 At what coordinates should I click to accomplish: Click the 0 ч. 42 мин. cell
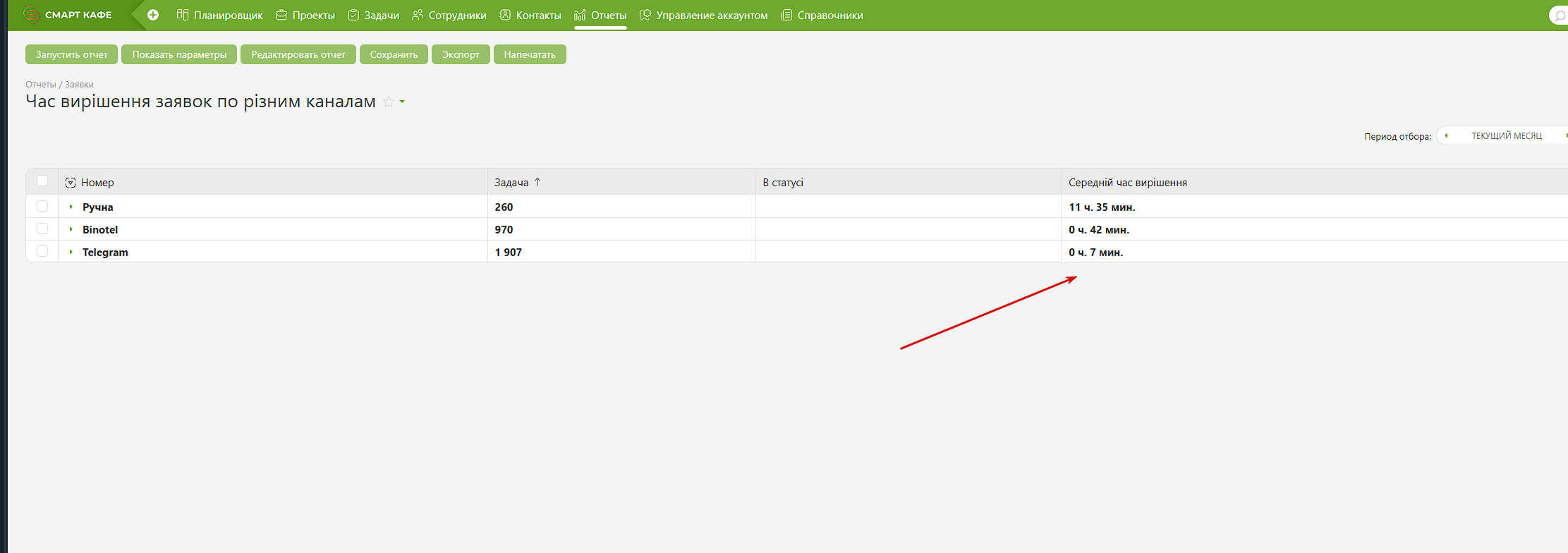tap(1099, 229)
